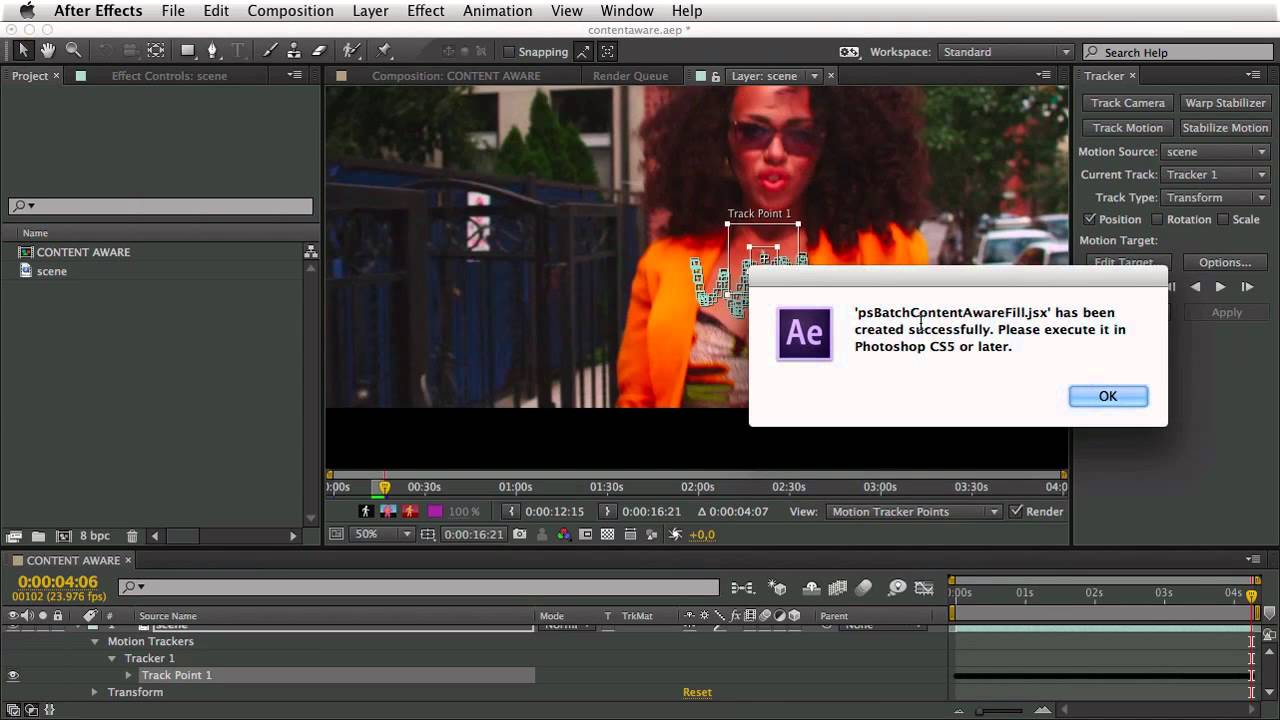Select the Rectangle shape tool

tap(188, 50)
